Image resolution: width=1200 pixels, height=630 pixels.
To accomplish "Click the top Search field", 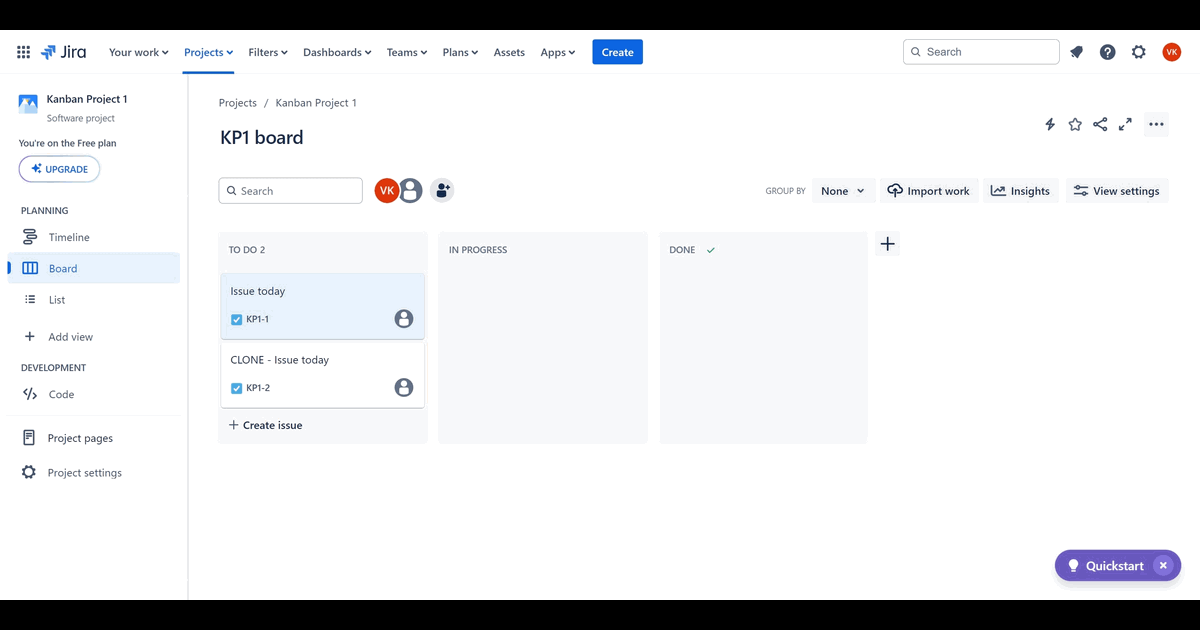I will point(981,52).
